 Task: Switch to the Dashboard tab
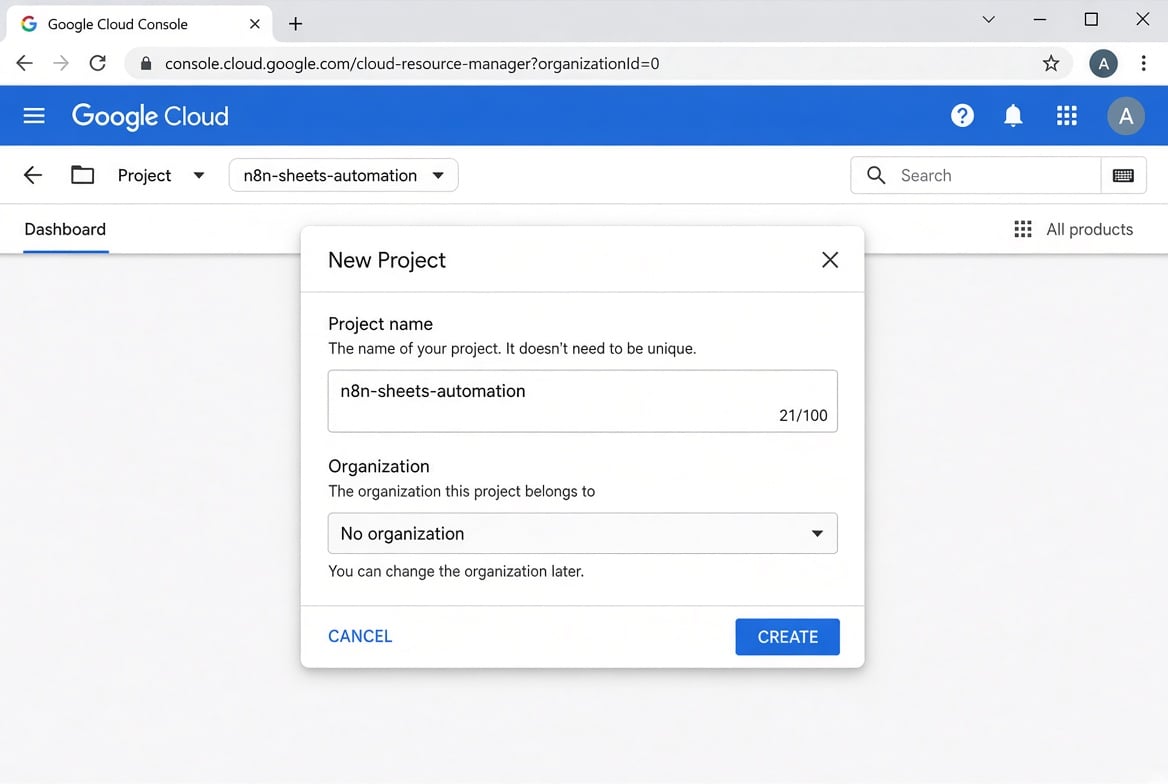click(x=65, y=230)
